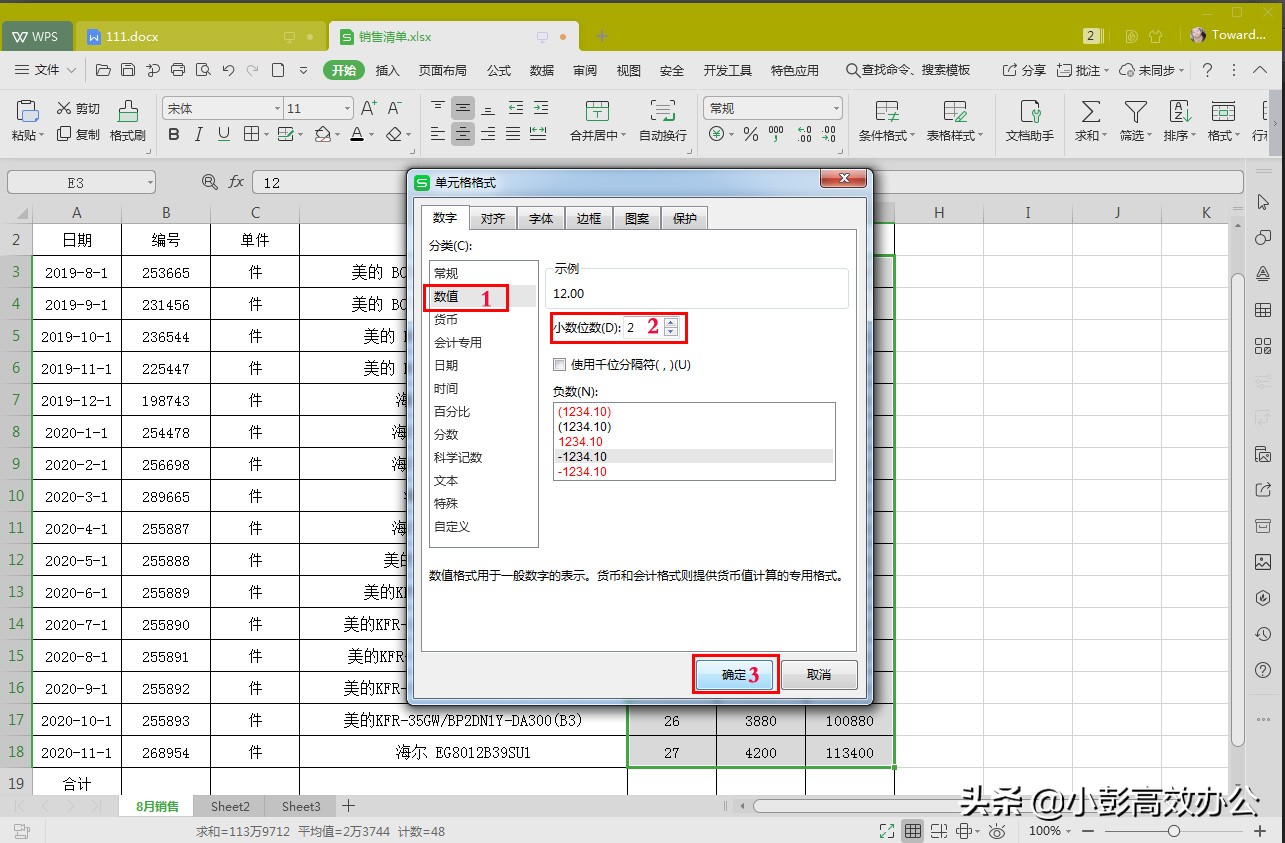
Task: Open the Filter (筛选) tool
Action: point(1135,113)
